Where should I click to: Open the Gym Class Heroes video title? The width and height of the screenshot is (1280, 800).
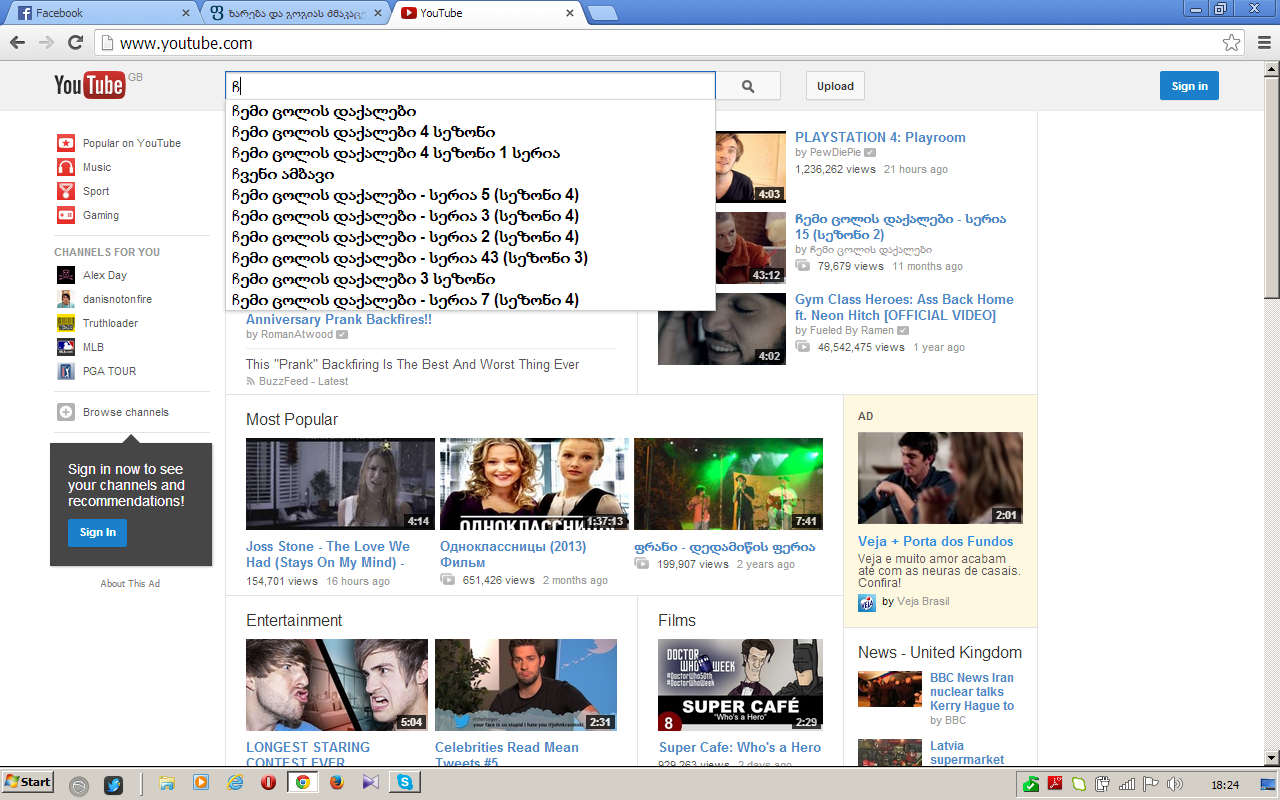tap(904, 307)
